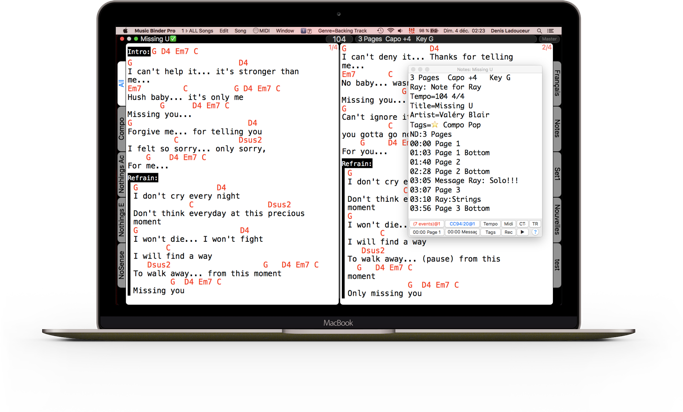The height and width of the screenshot is (412, 683).
Task: Click the Rec button
Action: pyautogui.click(x=508, y=232)
